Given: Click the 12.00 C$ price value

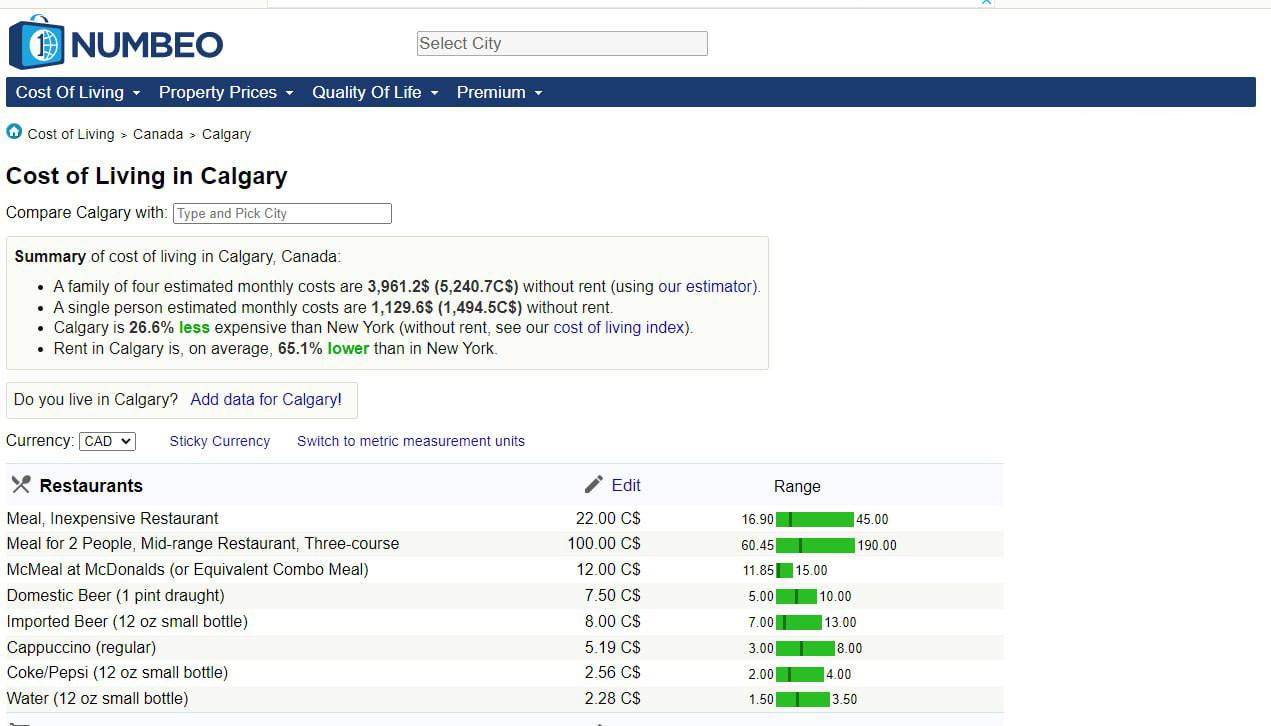Looking at the screenshot, I should [x=608, y=570].
